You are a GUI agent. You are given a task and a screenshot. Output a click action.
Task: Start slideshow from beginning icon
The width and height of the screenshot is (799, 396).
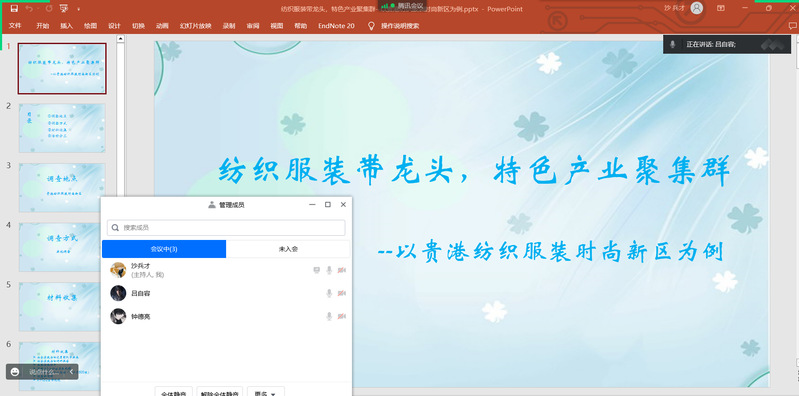coord(64,9)
